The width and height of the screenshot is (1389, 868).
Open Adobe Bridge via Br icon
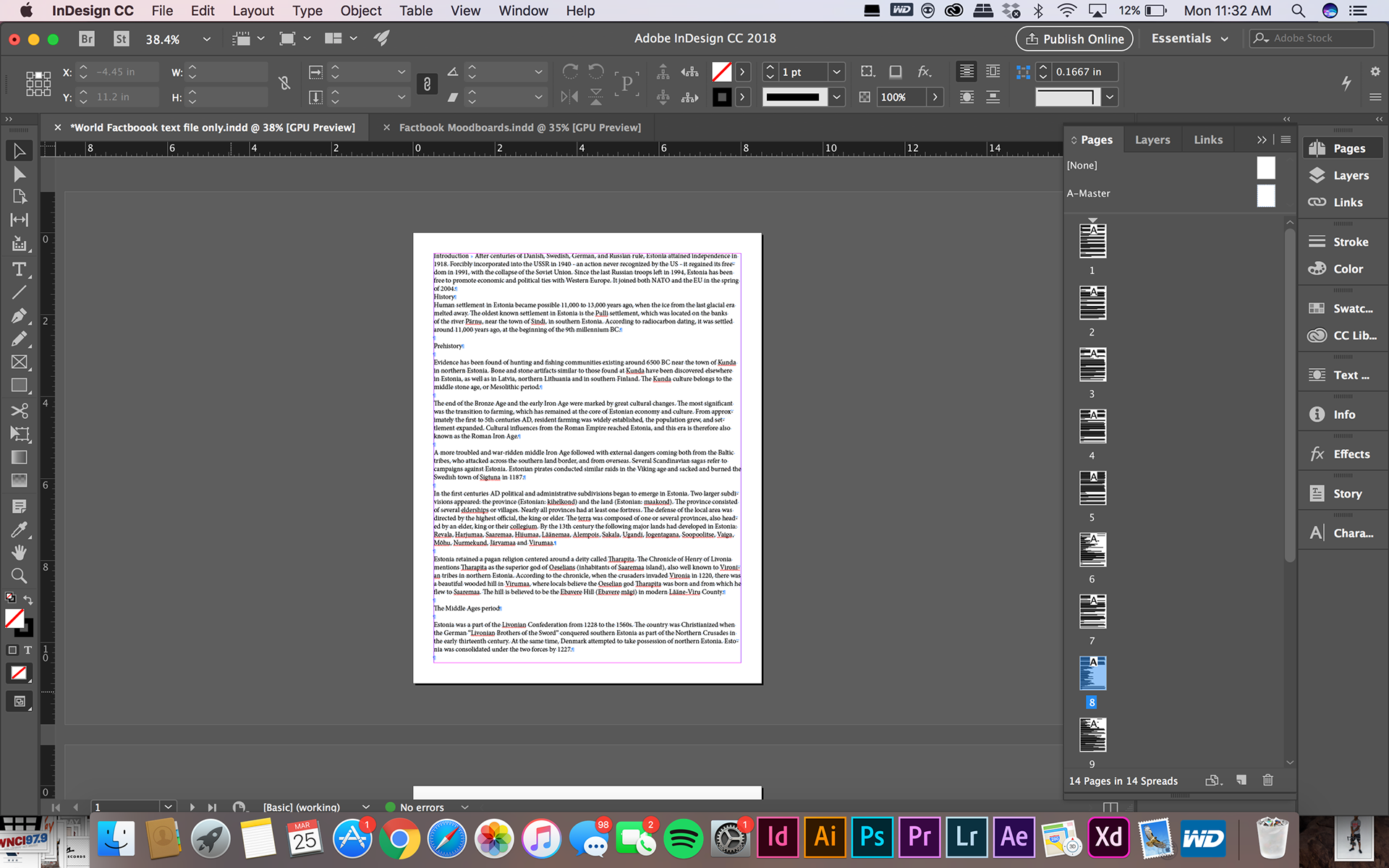tap(87, 39)
